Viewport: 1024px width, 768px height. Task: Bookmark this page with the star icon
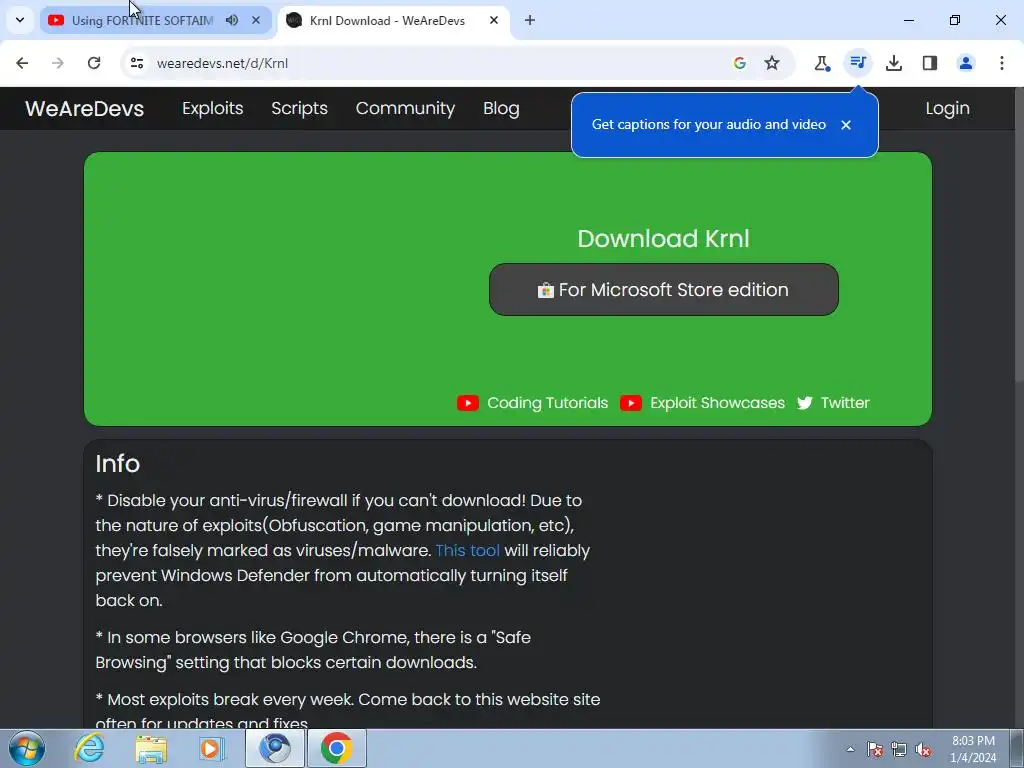772,63
